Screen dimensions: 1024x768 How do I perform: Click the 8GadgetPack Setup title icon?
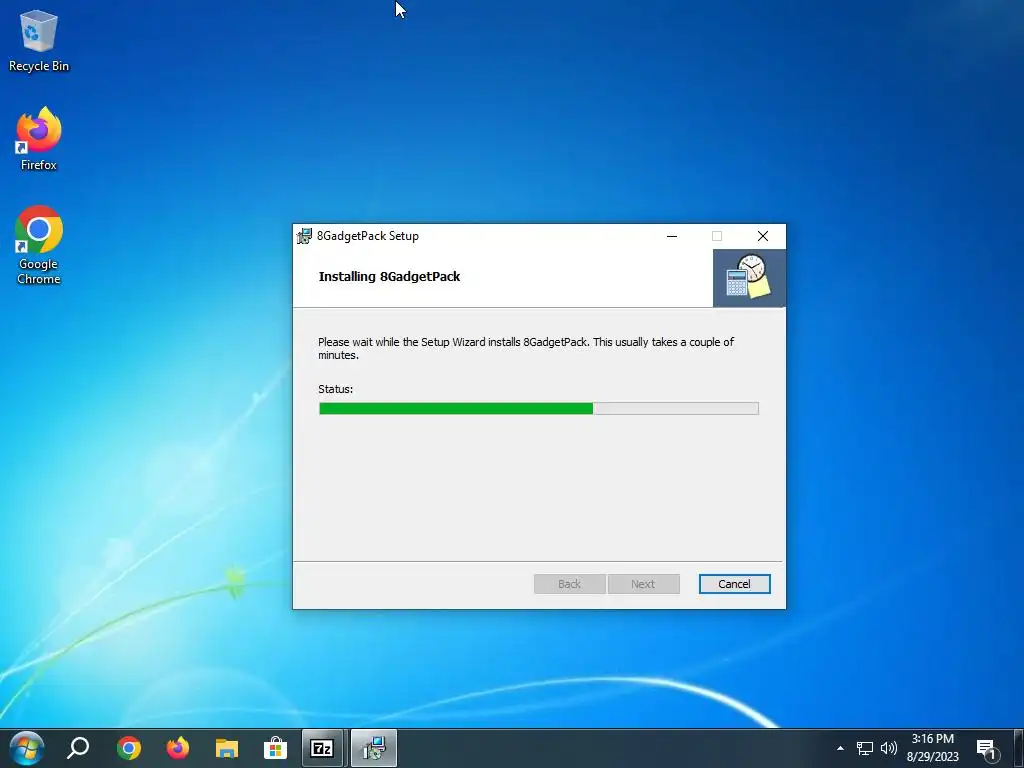[304, 236]
